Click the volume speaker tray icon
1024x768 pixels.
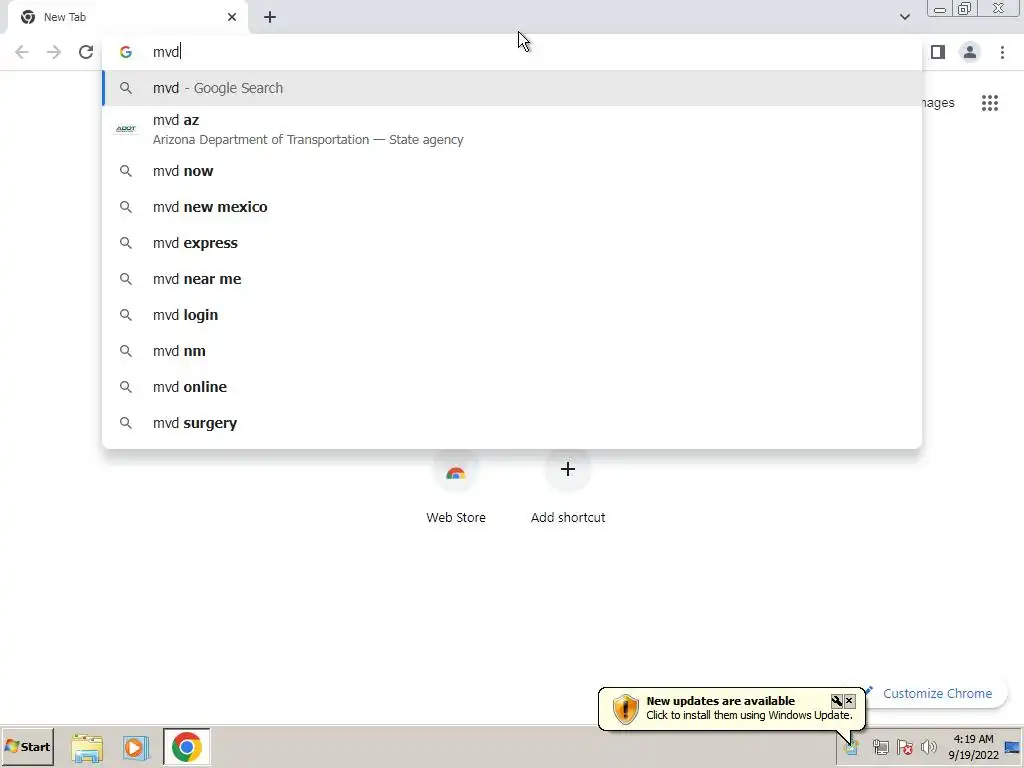point(929,747)
